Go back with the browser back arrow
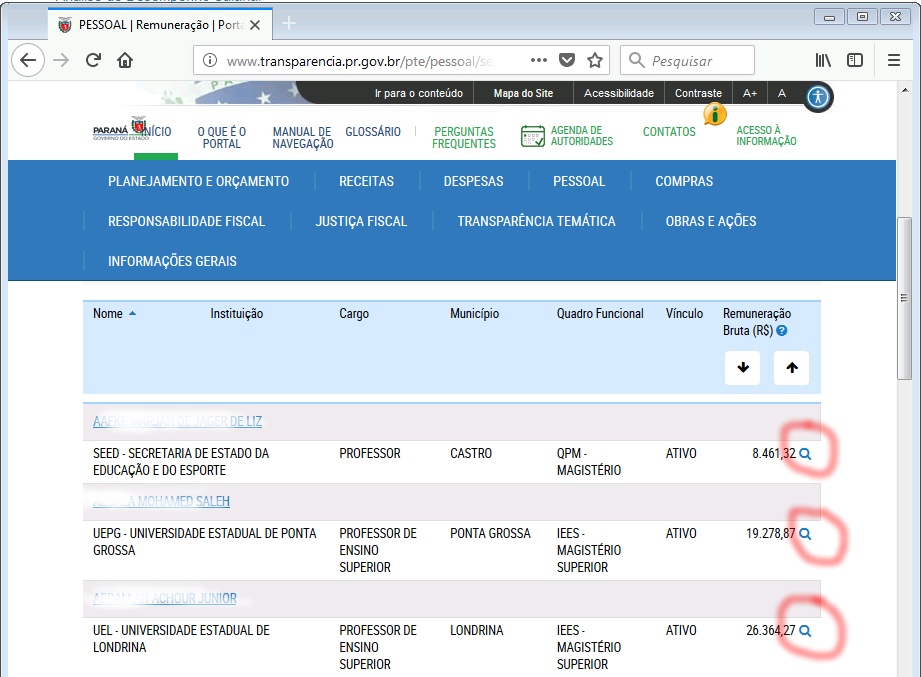The width and height of the screenshot is (921, 677). click(28, 60)
